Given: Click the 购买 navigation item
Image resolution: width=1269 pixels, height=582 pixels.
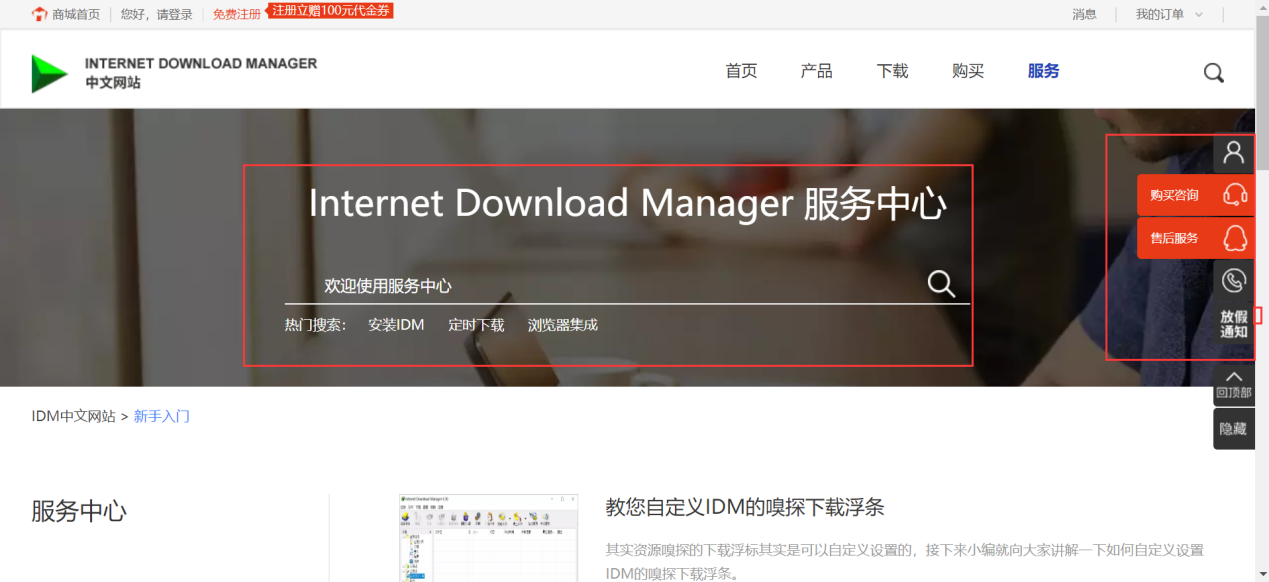Looking at the screenshot, I should 968,71.
